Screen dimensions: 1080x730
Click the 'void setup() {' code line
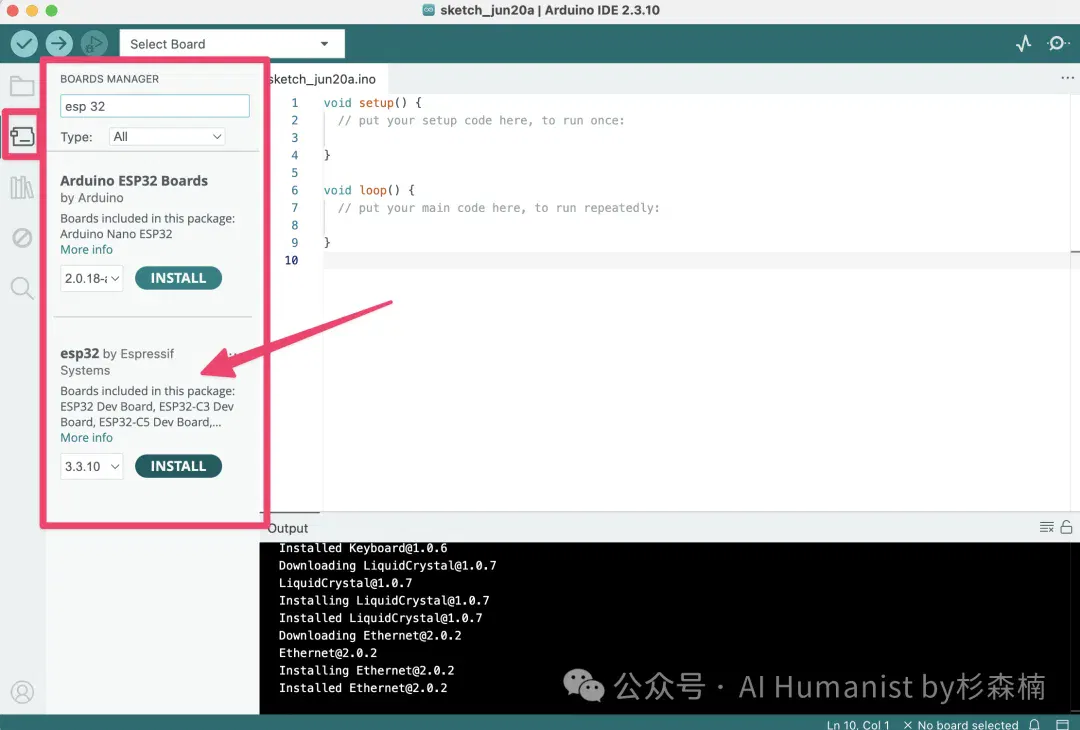click(373, 103)
